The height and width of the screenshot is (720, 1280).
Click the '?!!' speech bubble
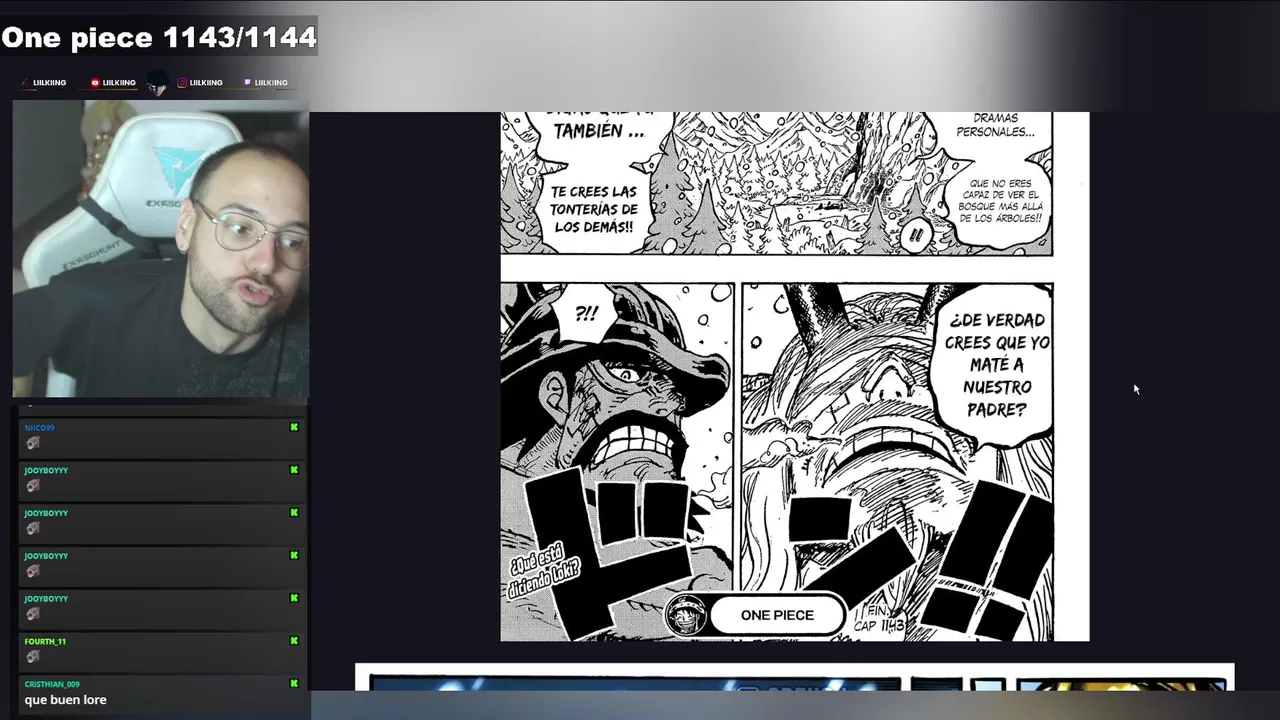pos(587,314)
